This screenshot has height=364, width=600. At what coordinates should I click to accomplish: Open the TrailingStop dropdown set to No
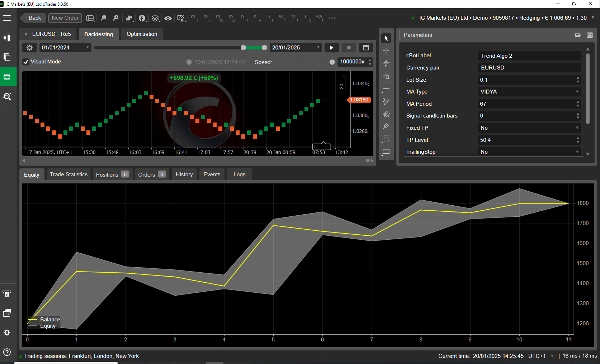click(530, 152)
